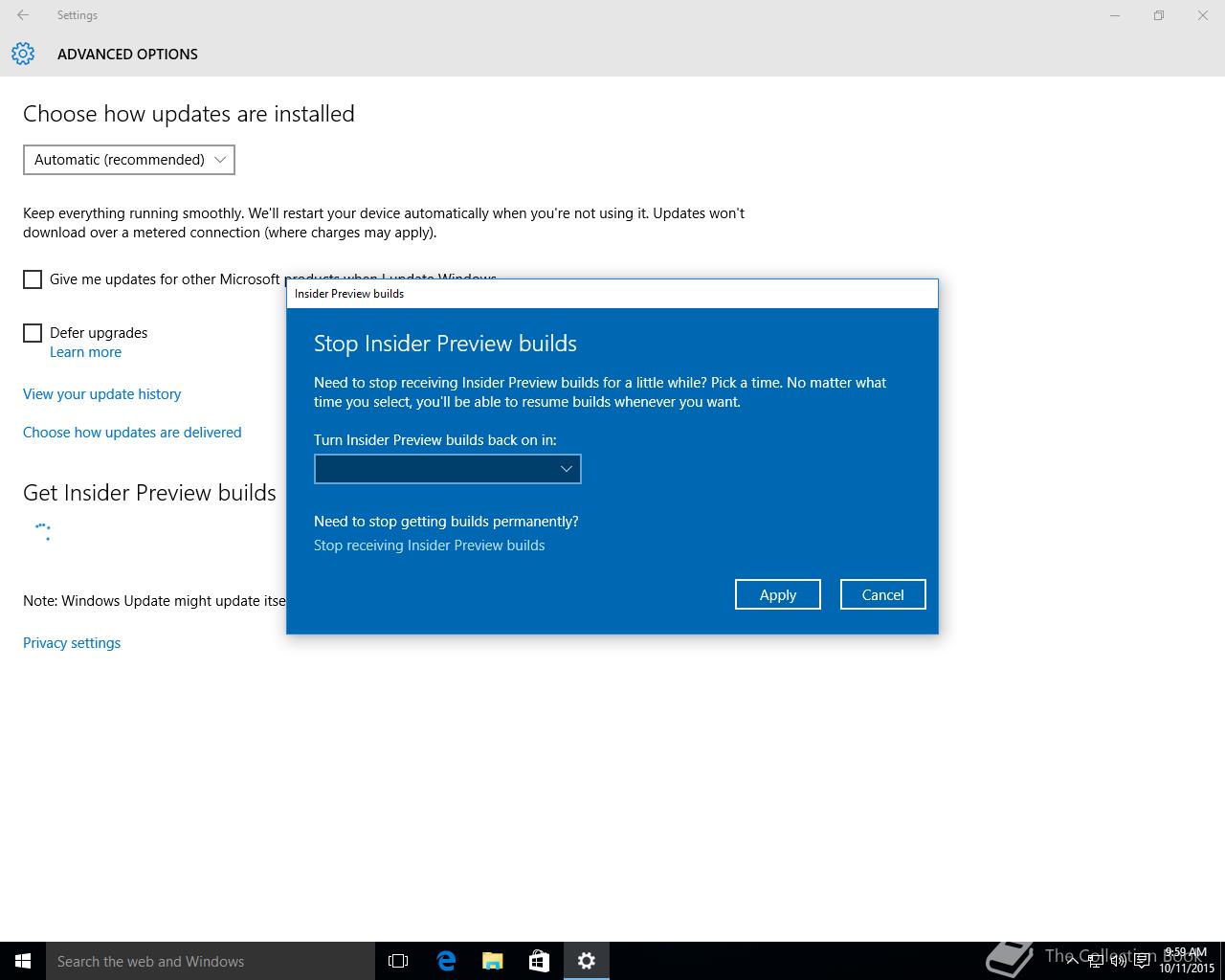
Task: Click the 'Choose how updates are installed' heading
Action: coord(189,114)
